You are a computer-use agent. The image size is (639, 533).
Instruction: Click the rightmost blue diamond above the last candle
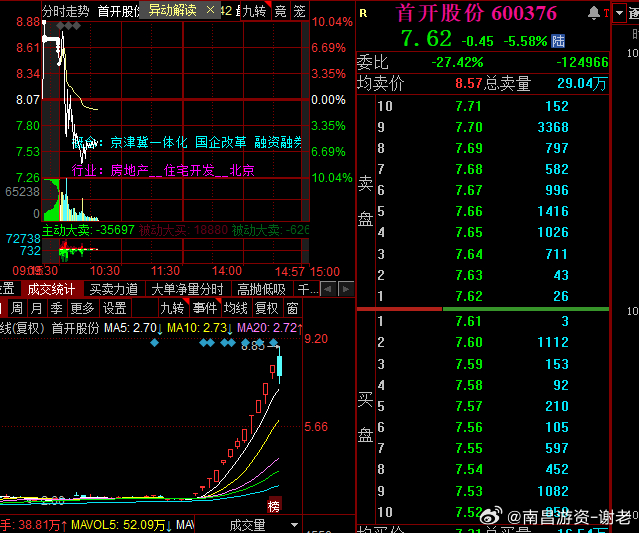pos(274,342)
